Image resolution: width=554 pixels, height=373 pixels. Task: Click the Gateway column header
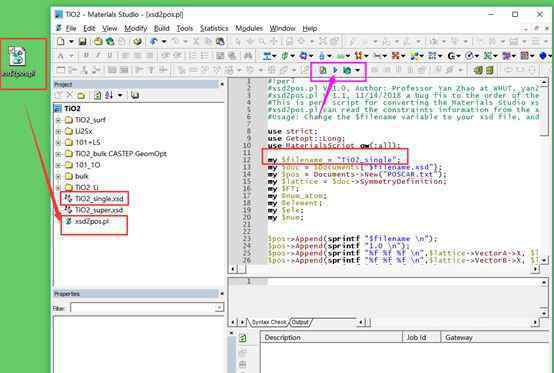click(x=496, y=337)
